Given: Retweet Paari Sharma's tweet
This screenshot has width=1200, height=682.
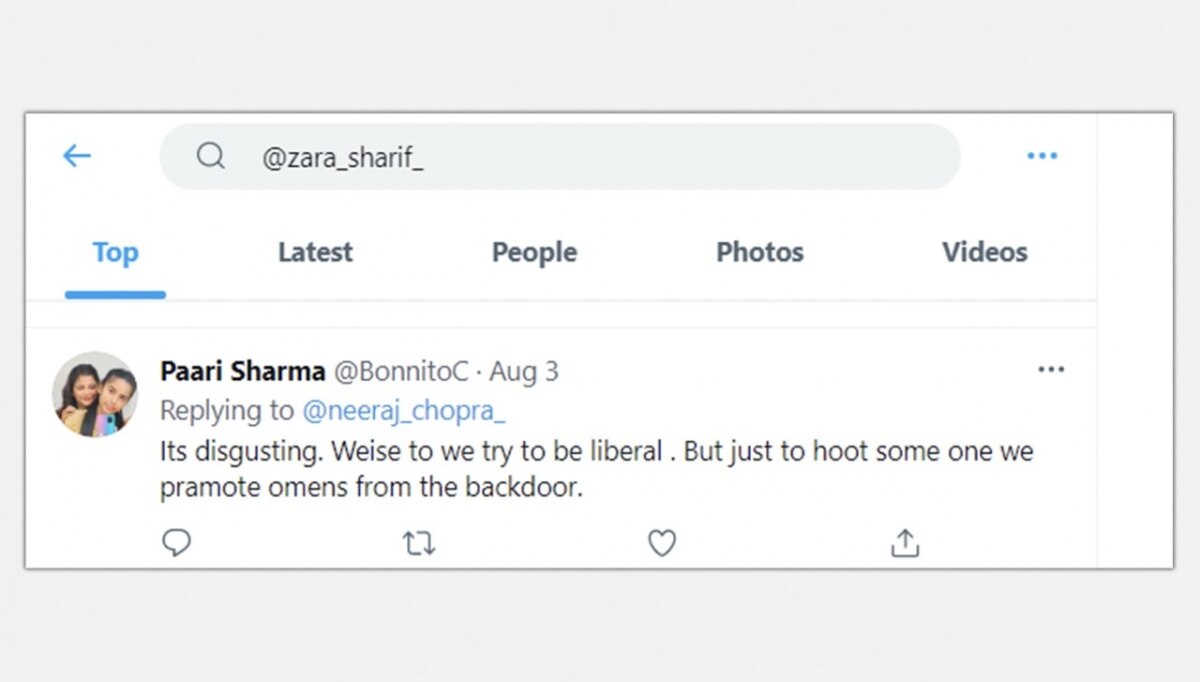Looking at the screenshot, I should [x=418, y=543].
